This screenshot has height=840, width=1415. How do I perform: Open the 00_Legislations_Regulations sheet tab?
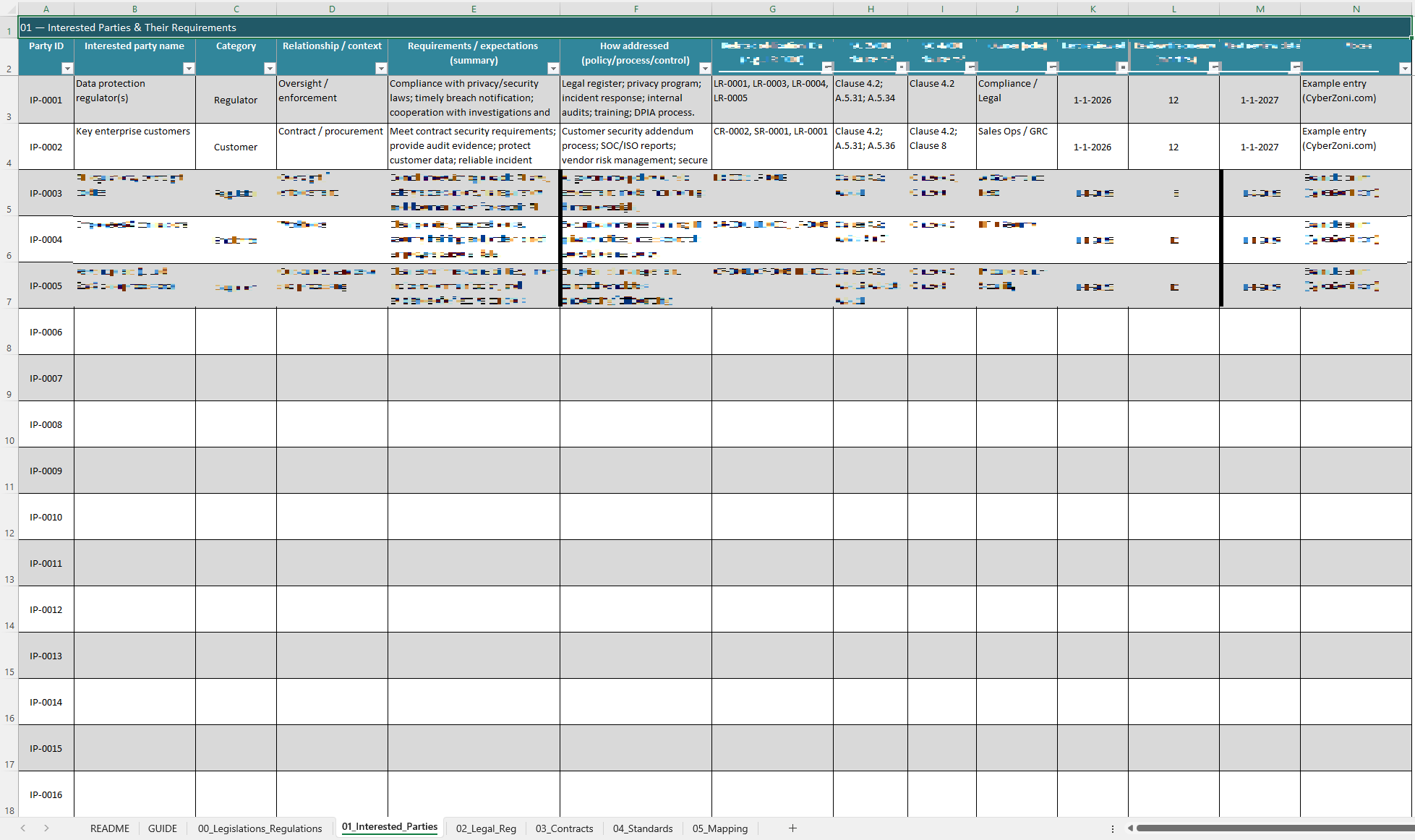[260, 828]
